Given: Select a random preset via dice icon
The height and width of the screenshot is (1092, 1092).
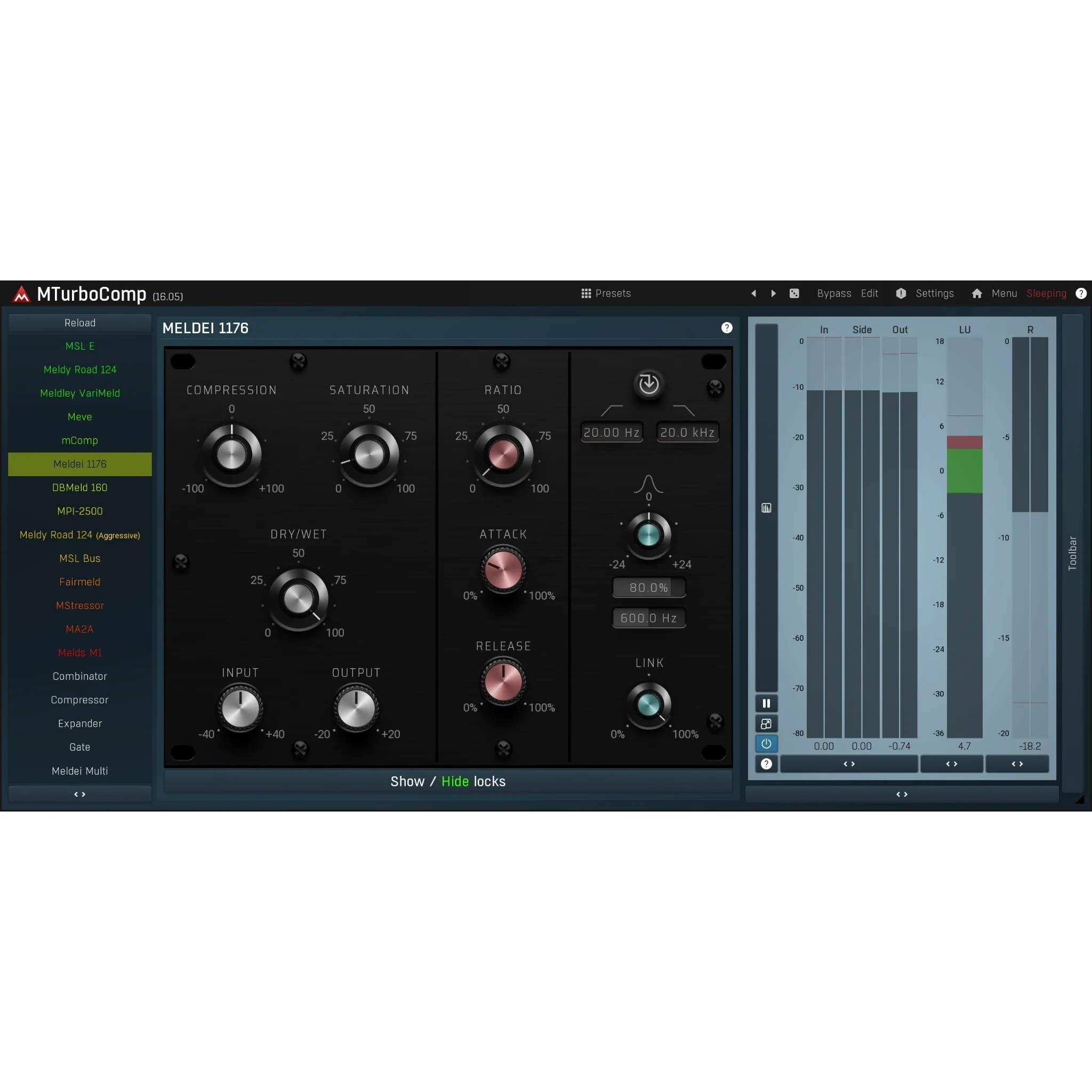Looking at the screenshot, I should pyautogui.click(x=794, y=293).
